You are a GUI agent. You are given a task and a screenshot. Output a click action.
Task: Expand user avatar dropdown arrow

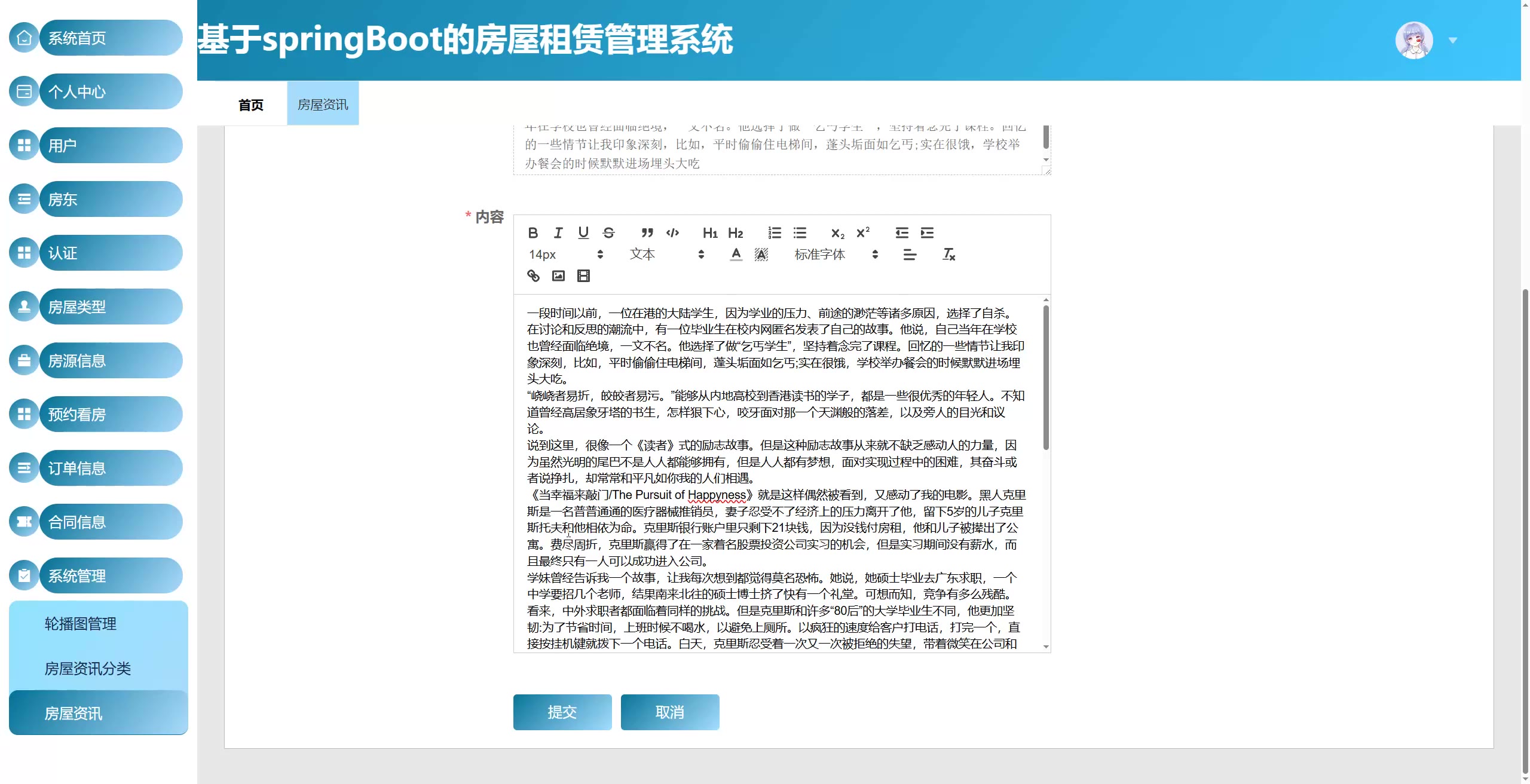click(1453, 41)
